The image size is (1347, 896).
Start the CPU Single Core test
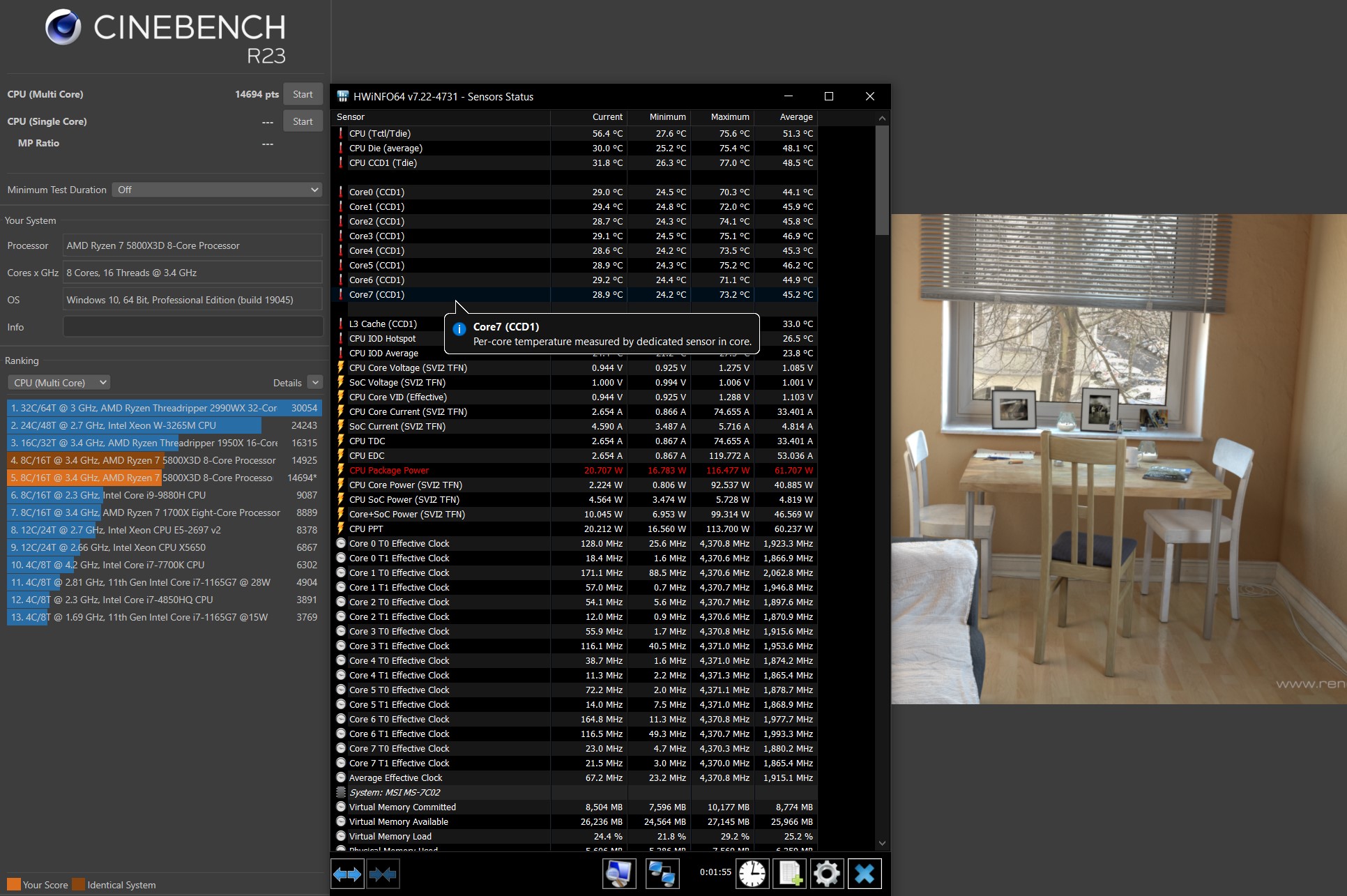(x=303, y=121)
